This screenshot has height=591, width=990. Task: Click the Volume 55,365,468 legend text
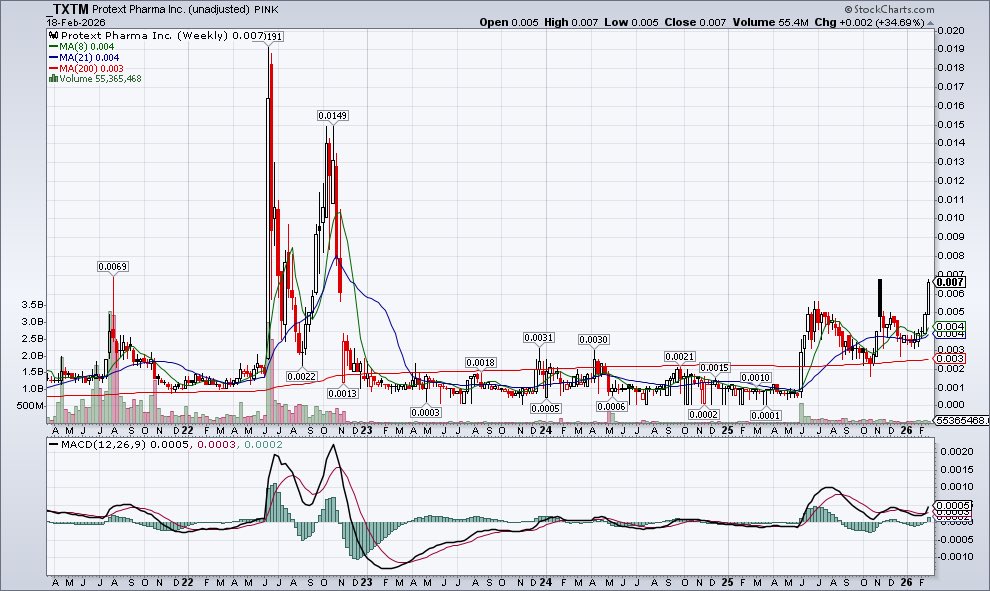(x=100, y=79)
